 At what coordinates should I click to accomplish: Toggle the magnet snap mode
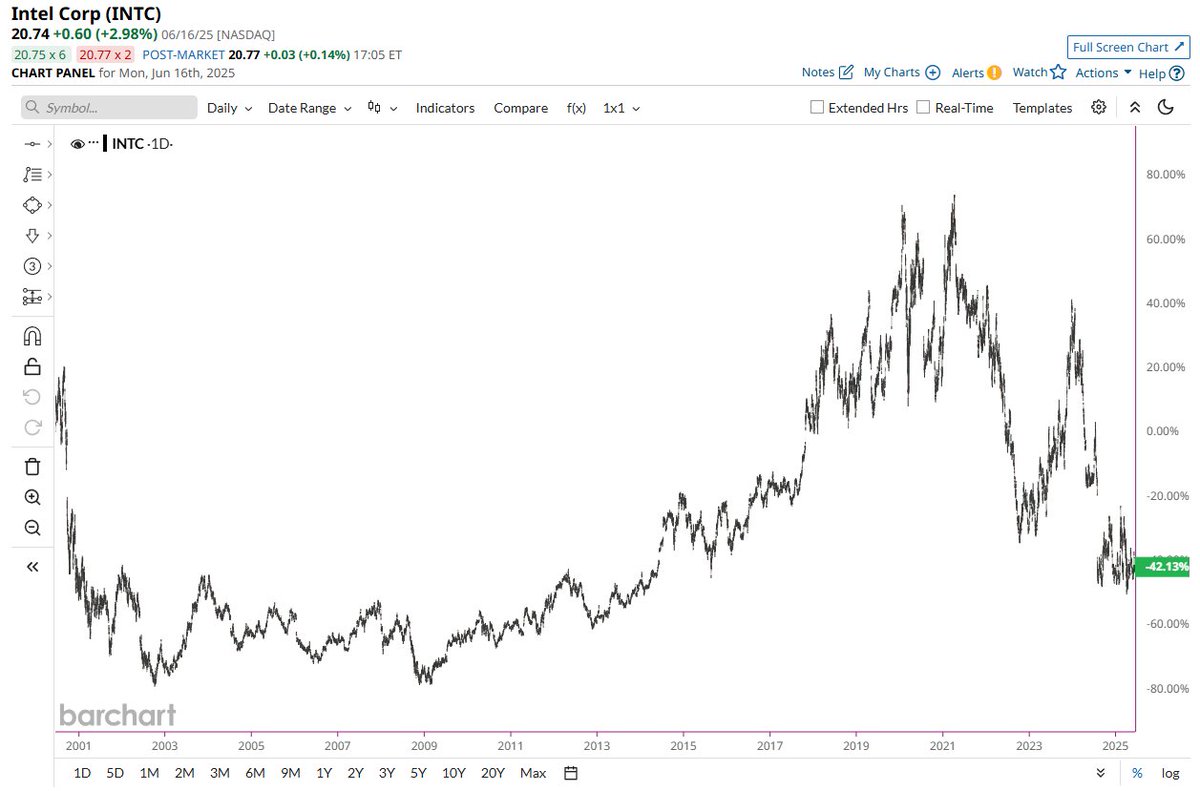coord(32,336)
